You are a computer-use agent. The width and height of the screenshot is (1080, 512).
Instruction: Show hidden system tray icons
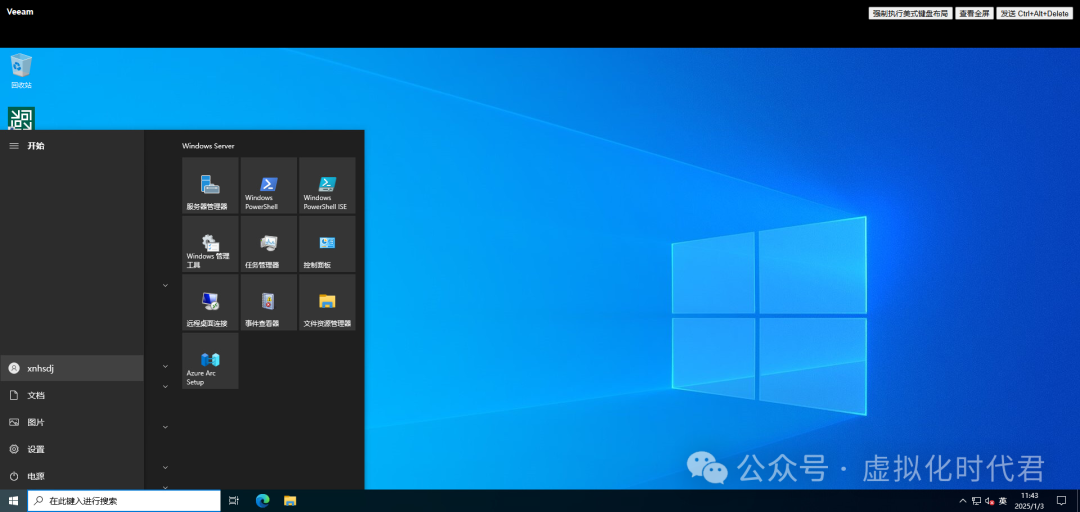[963, 501]
